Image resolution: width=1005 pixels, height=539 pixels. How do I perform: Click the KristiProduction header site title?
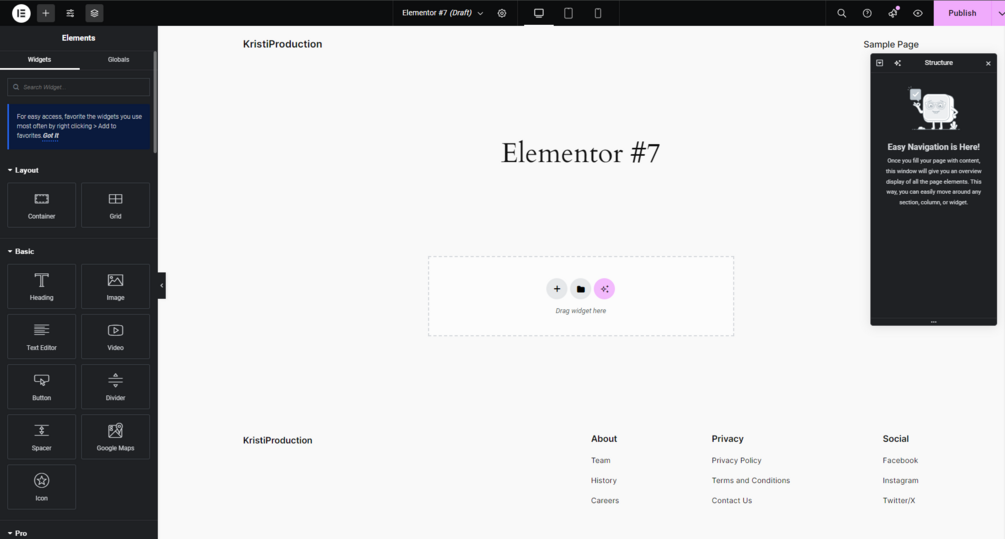283,44
